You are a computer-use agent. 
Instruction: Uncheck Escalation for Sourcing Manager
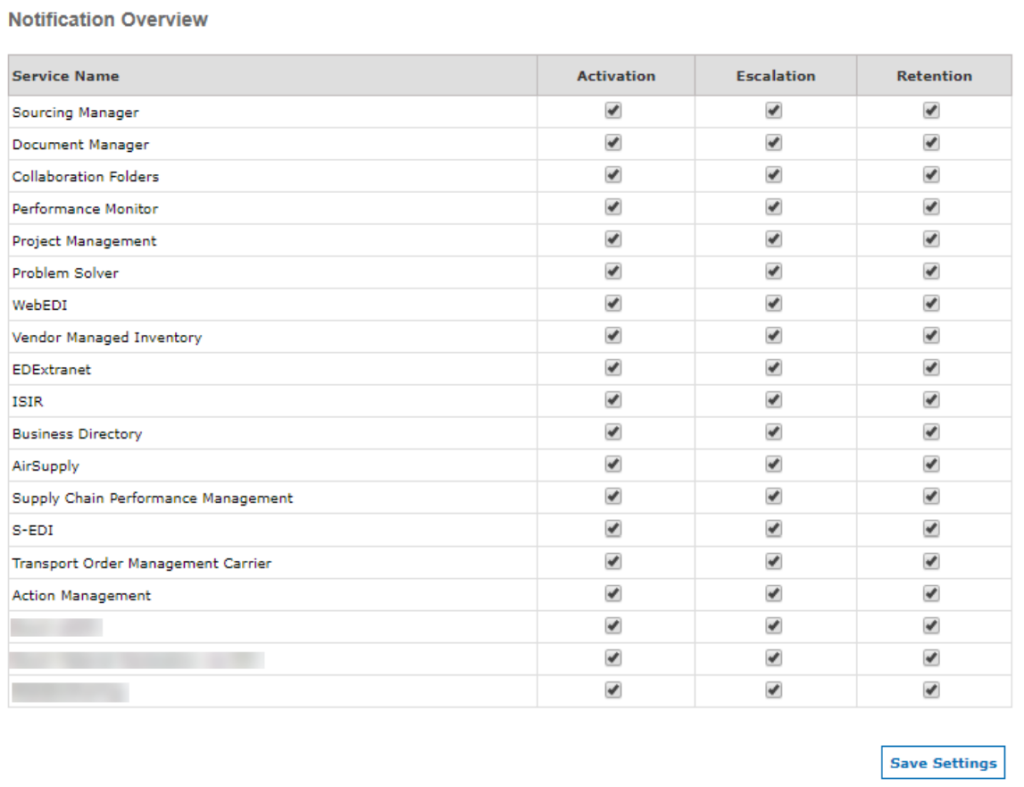(x=773, y=110)
